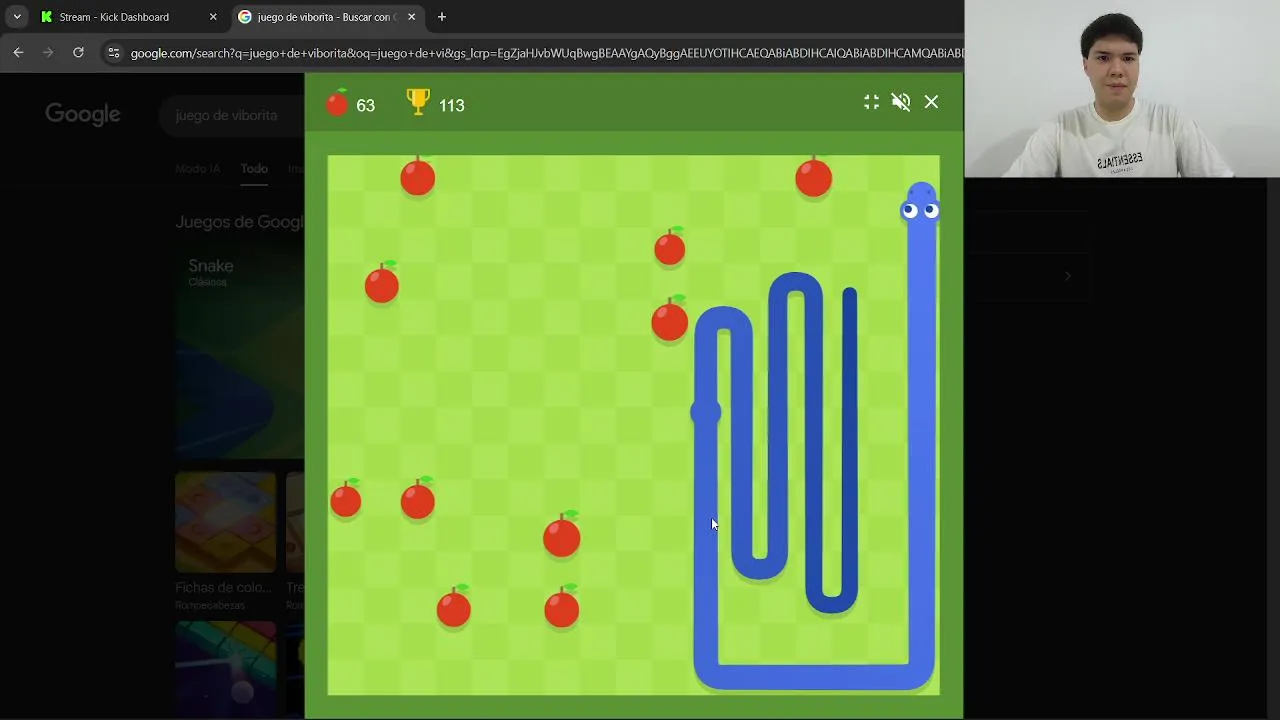The width and height of the screenshot is (1280, 720).
Task: Click the Juegos de Google heading
Action: coord(240,222)
